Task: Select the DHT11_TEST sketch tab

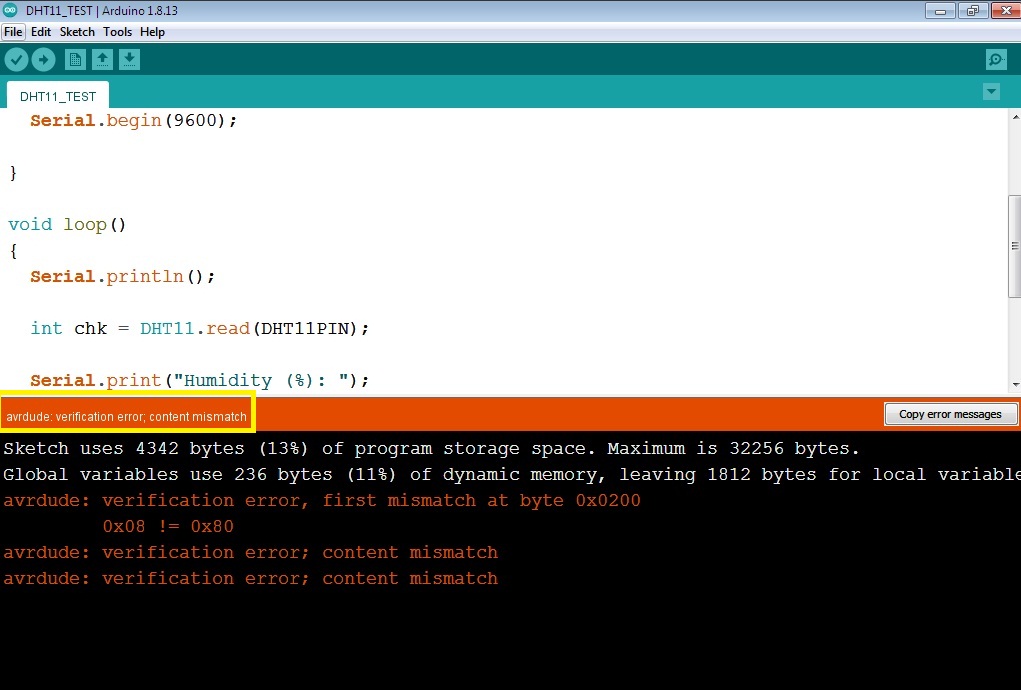Action: (58, 96)
